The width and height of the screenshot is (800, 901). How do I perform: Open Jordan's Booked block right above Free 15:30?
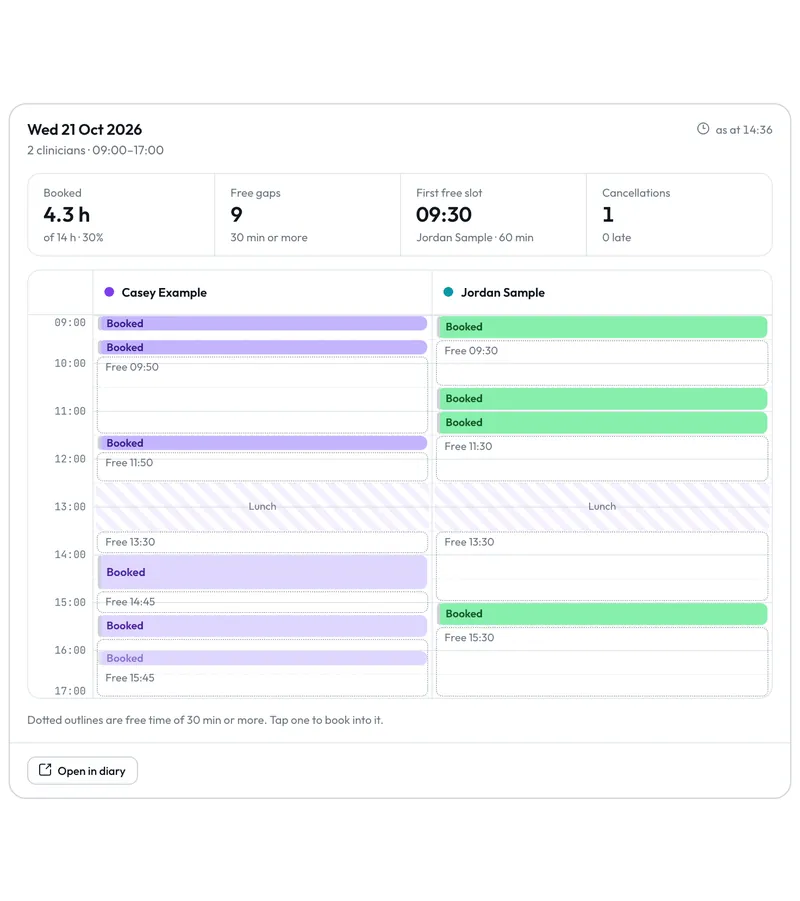(602, 614)
